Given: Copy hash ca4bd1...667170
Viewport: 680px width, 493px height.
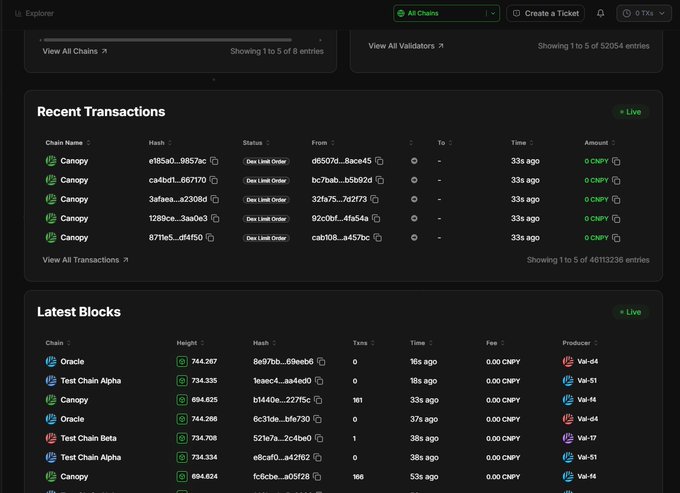Looking at the screenshot, I should (214, 180).
